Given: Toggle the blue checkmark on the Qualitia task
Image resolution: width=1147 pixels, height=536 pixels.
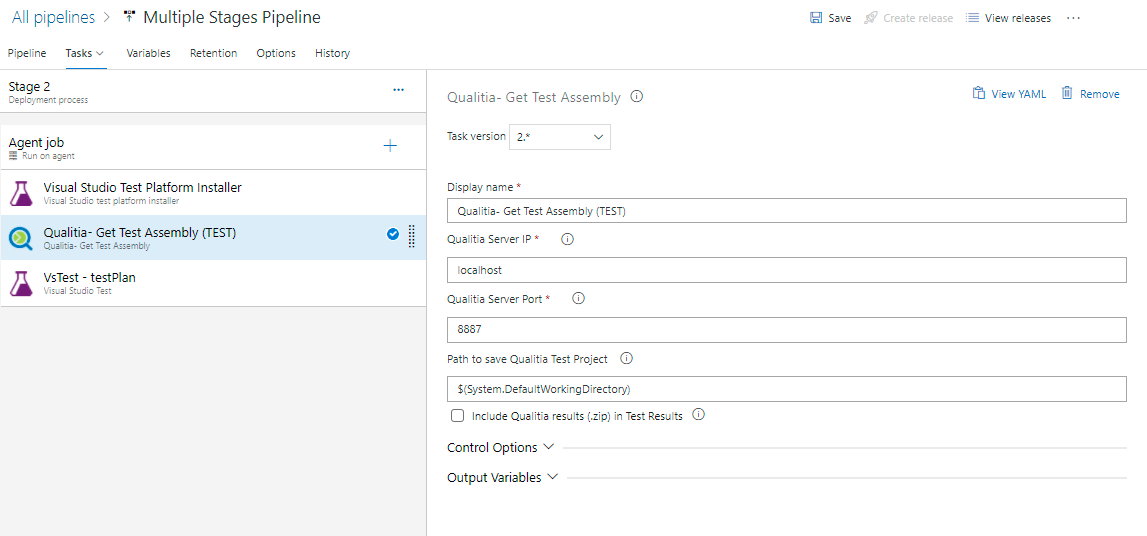Looking at the screenshot, I should point(392,235).
